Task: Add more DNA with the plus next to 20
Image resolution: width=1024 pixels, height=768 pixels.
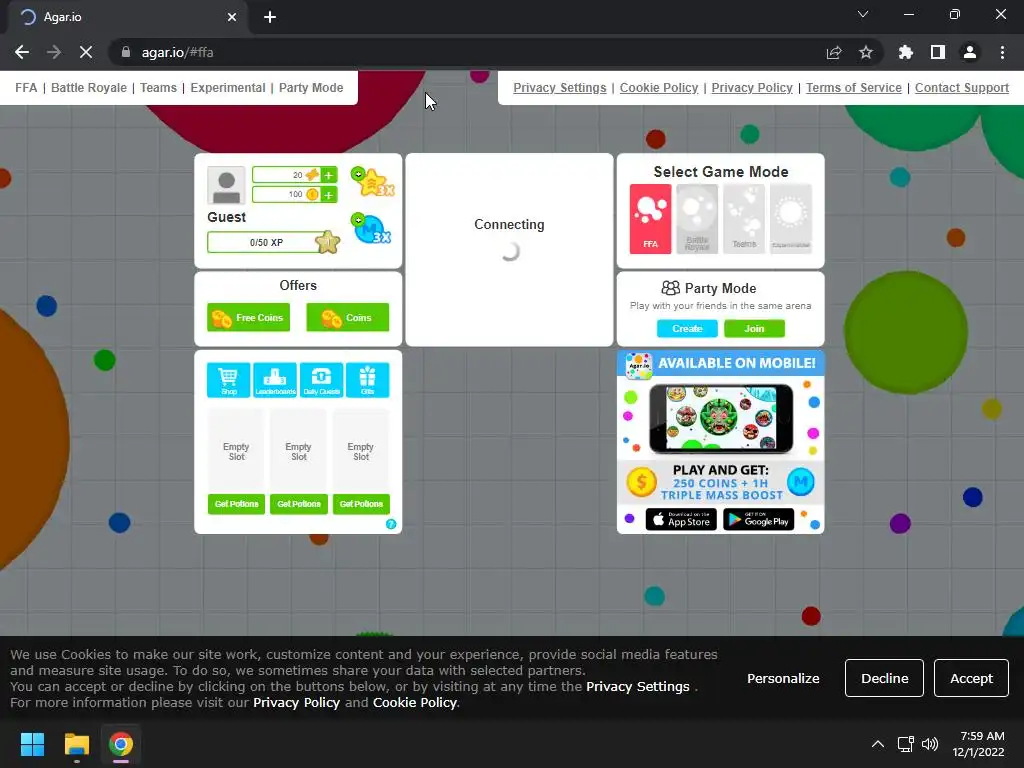Action: coord(328,175)
